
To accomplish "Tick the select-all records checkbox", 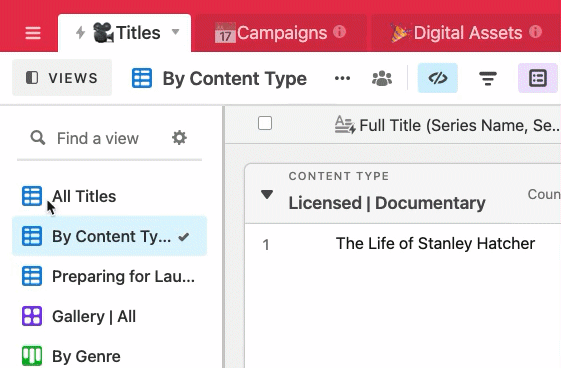I will [265, 123].
